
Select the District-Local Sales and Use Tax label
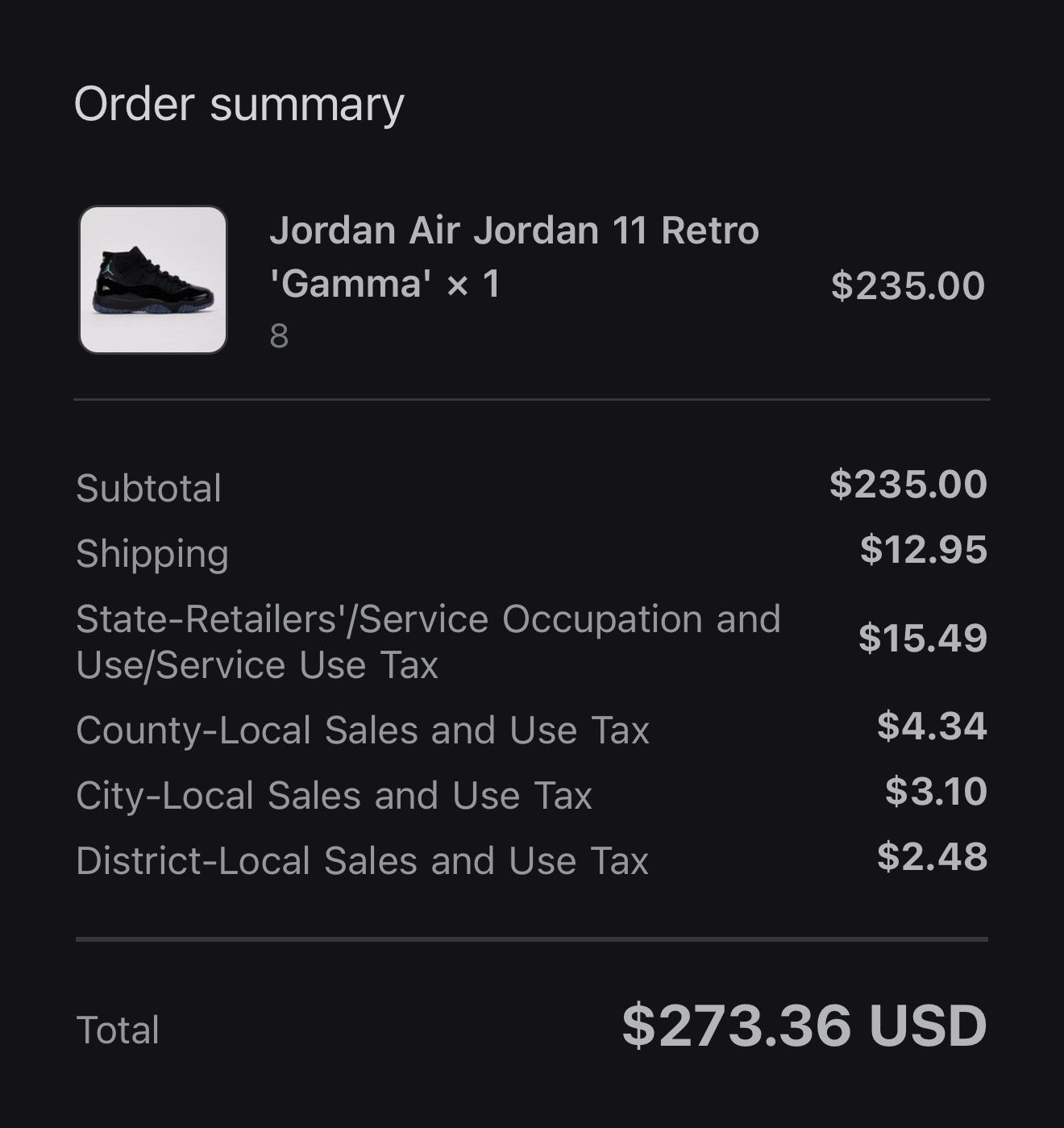(362, 861)
